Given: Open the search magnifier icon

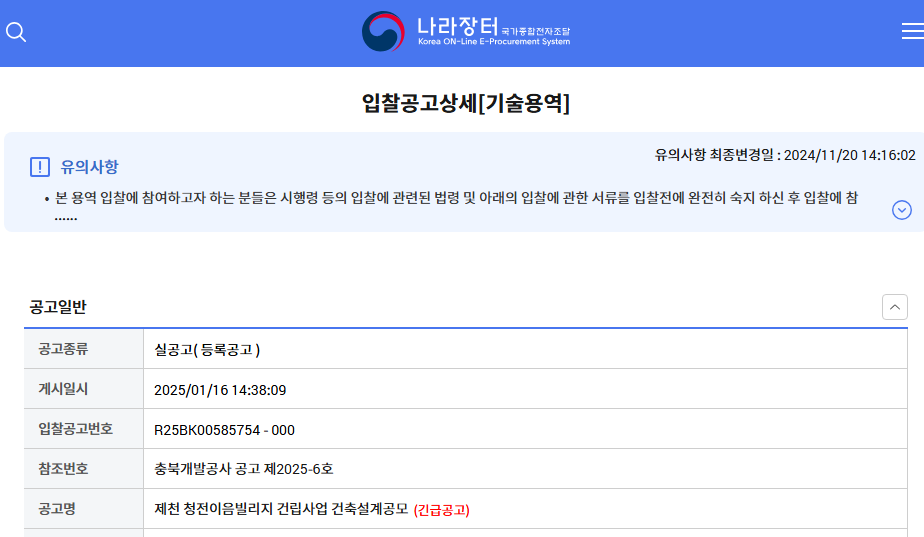Looking at the screenshot, I should 16,32.
